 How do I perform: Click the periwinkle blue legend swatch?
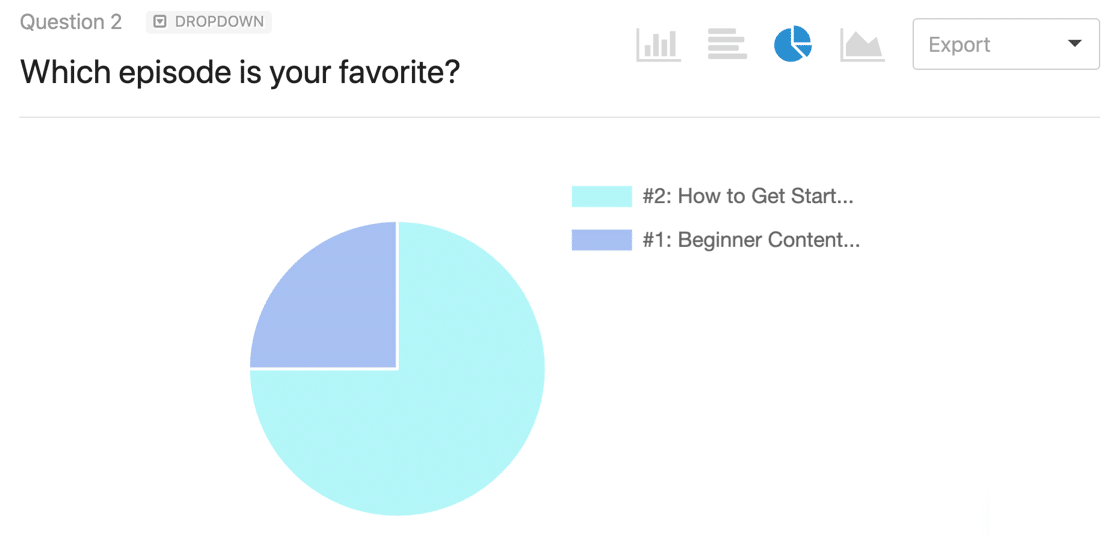[601, 240]
